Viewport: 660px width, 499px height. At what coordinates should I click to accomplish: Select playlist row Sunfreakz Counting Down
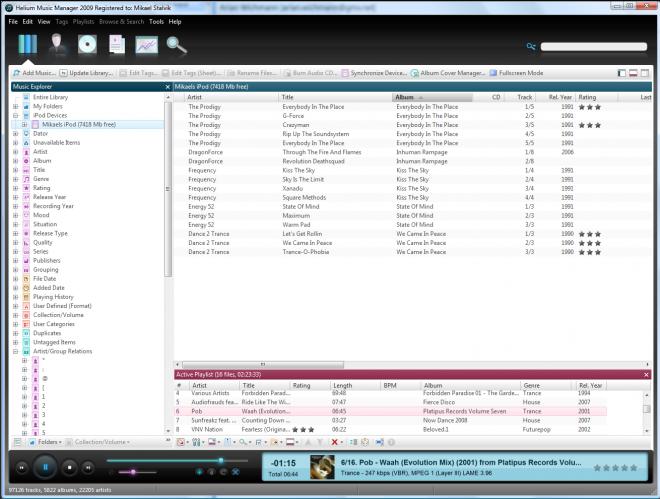click(x=390, y=420)
